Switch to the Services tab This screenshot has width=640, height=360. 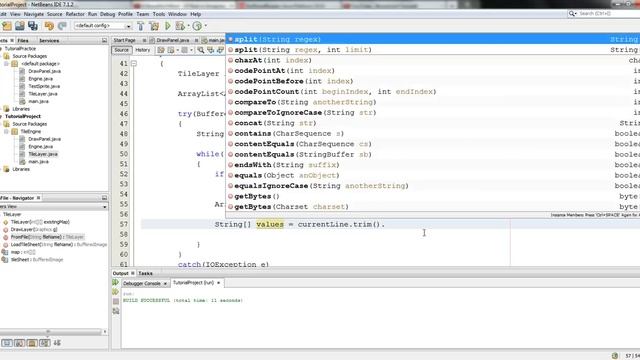pyautogui.click(x=49, y=40)
